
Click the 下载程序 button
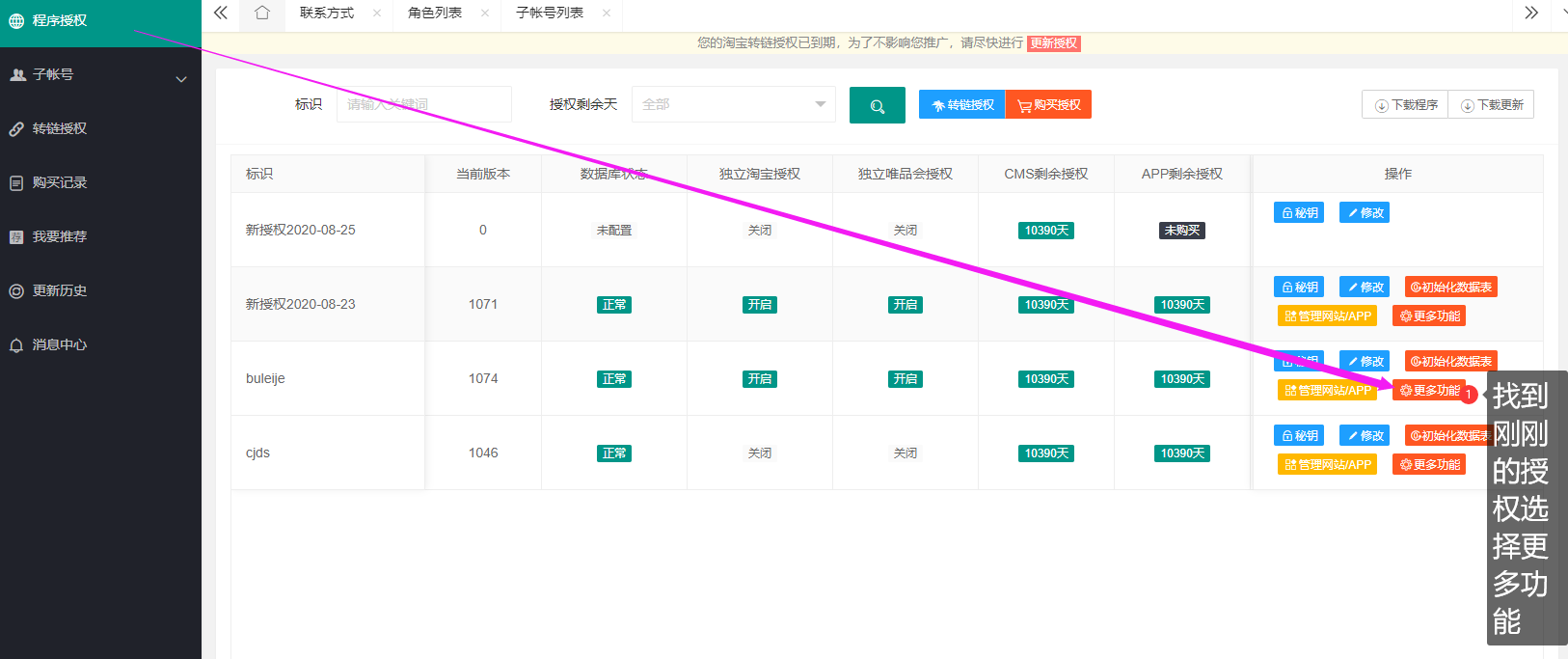pos(1406,105)
